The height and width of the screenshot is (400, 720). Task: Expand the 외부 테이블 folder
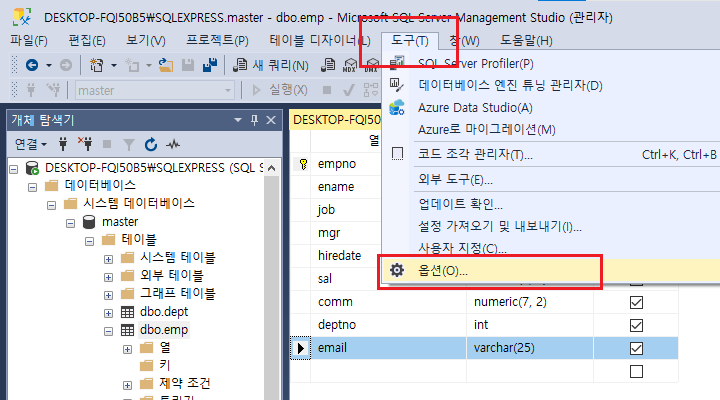pyautogui.click(x=108, y=277)
